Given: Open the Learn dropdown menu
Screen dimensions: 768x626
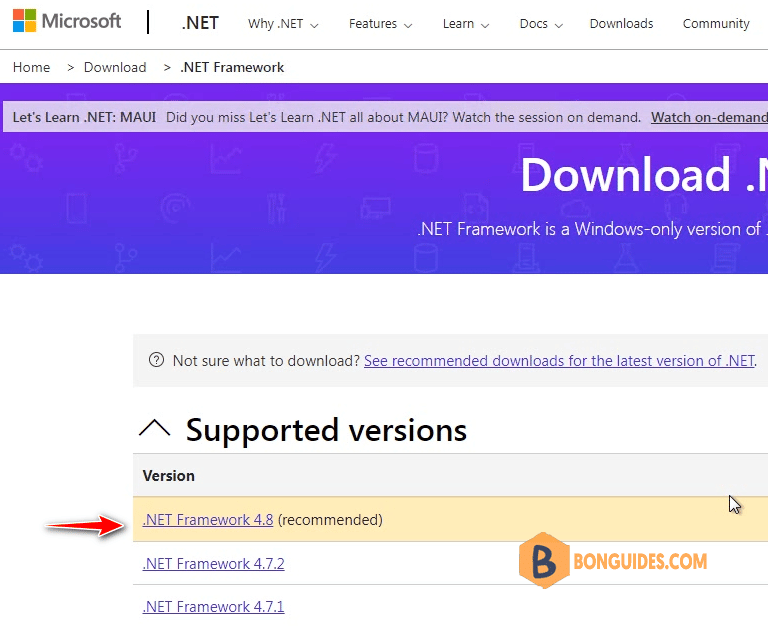Looking at the screenshot, I should (x=466, y=24).
